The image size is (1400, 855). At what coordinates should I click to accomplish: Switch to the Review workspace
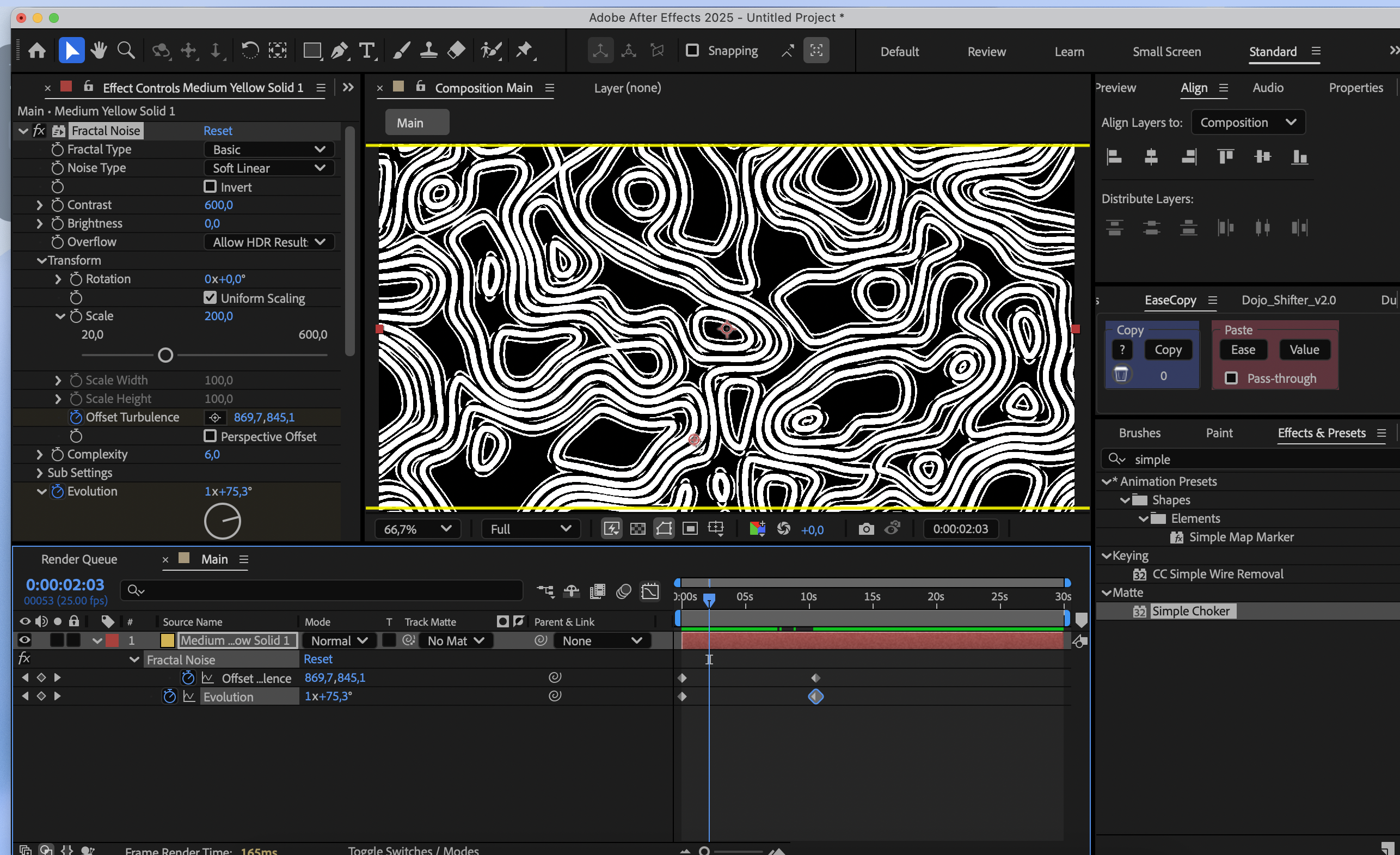(986, 52)
